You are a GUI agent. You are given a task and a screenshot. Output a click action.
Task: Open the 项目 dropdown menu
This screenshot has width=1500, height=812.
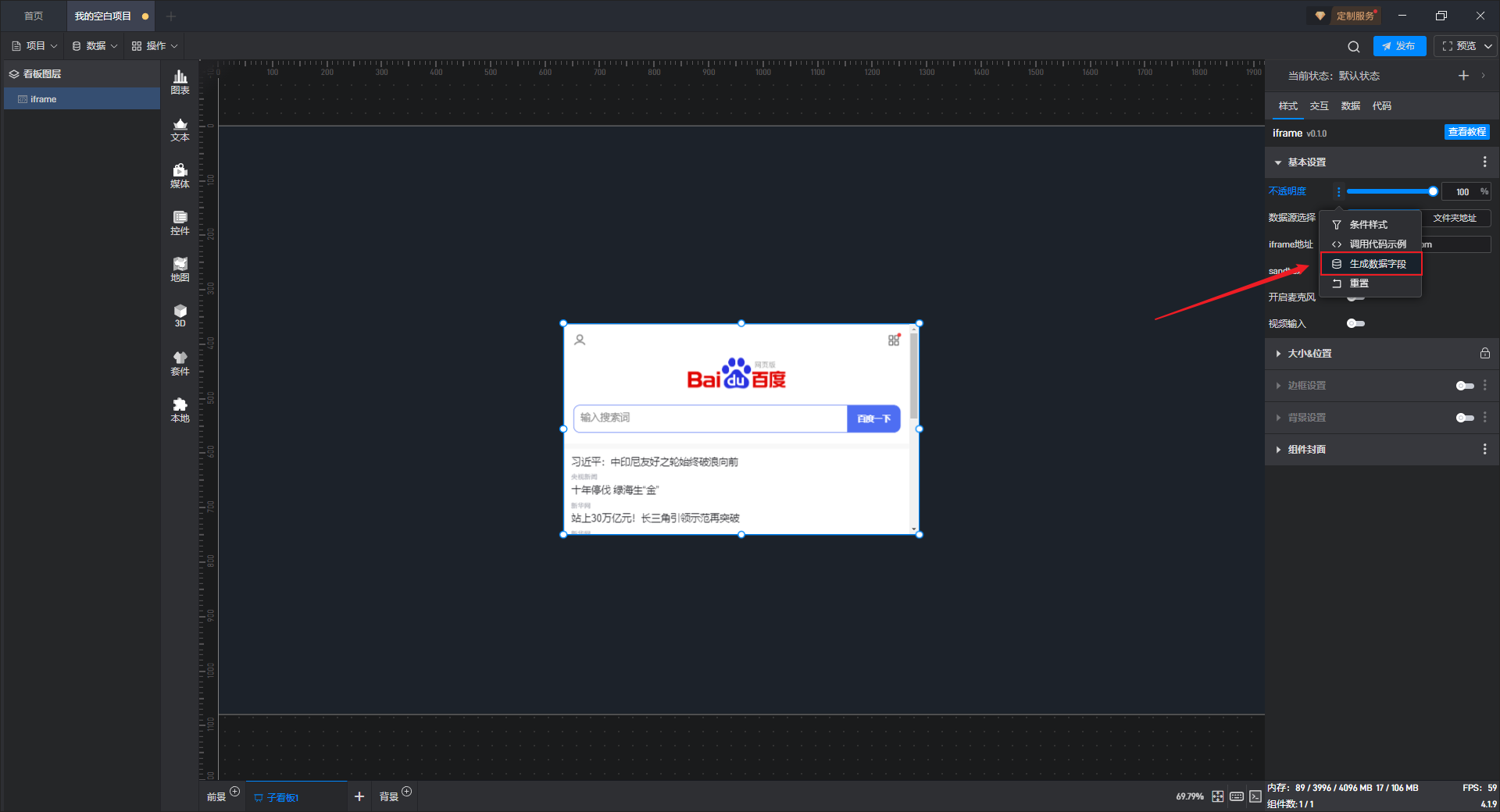pyautogui.click(x=34, y=46)
